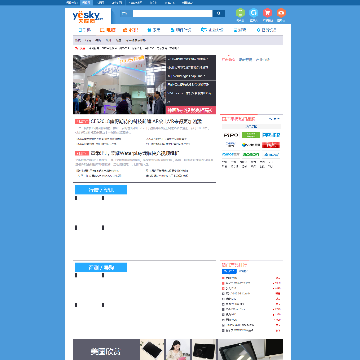Click the first blue section header button
Screen dimensions: 360x360
(x=101, y=190)
